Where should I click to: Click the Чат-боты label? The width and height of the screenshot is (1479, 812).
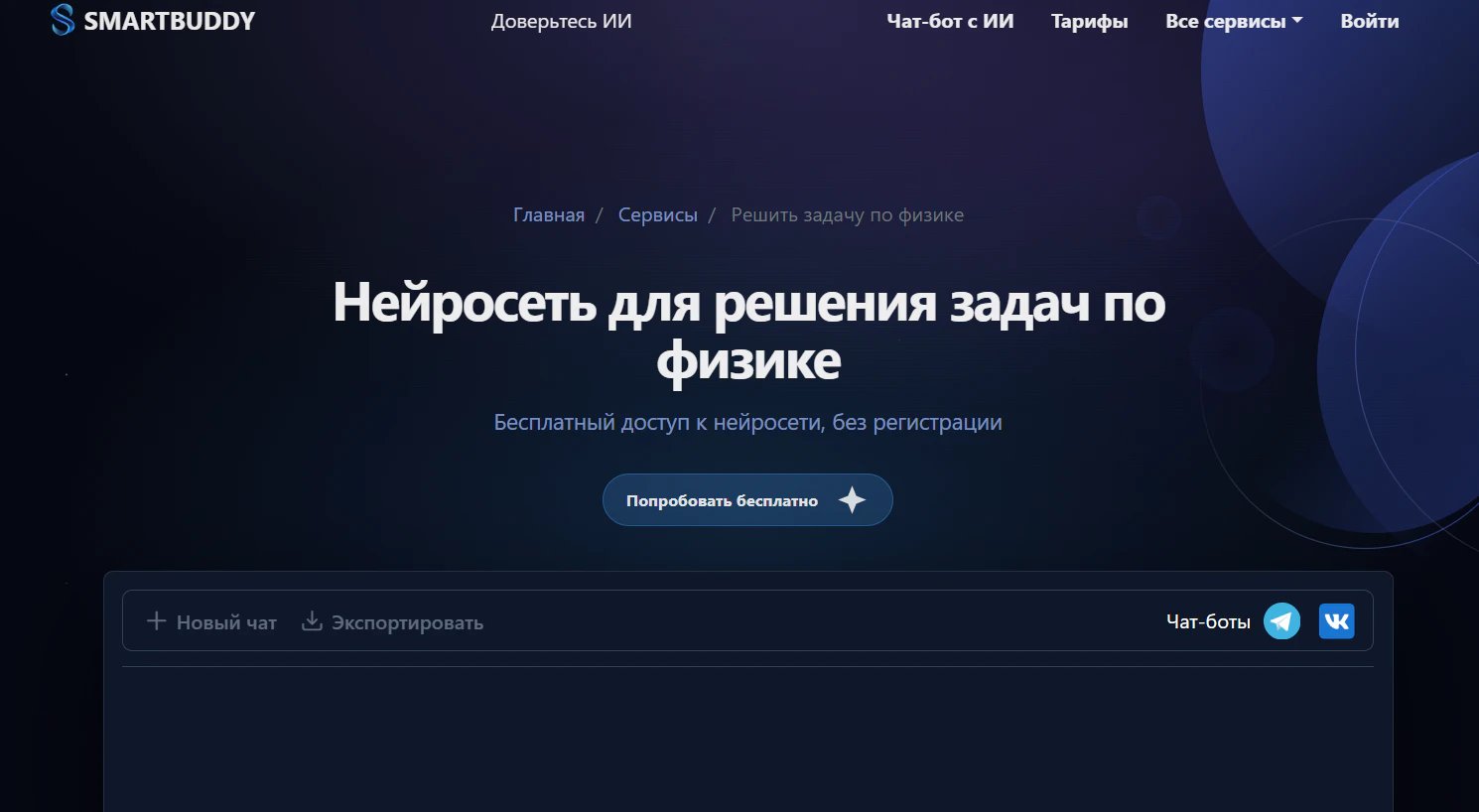1208,621
